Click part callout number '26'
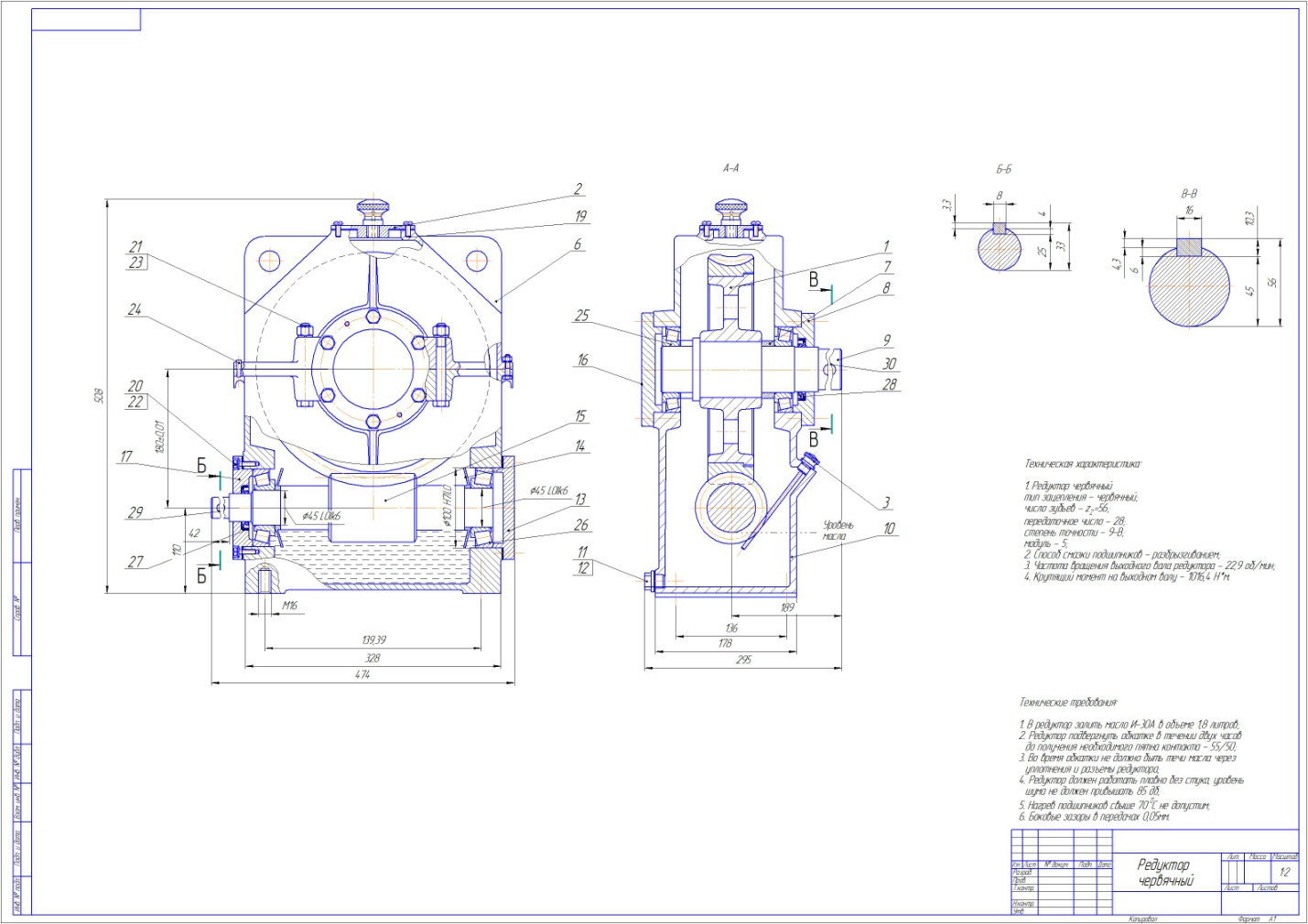Viewport: 1308px width, 924px height. point(581,525)
